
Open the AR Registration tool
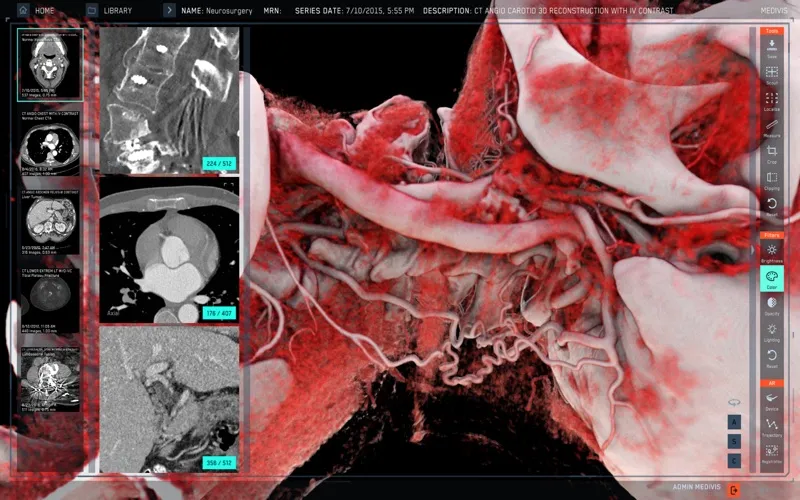point(771,454)
